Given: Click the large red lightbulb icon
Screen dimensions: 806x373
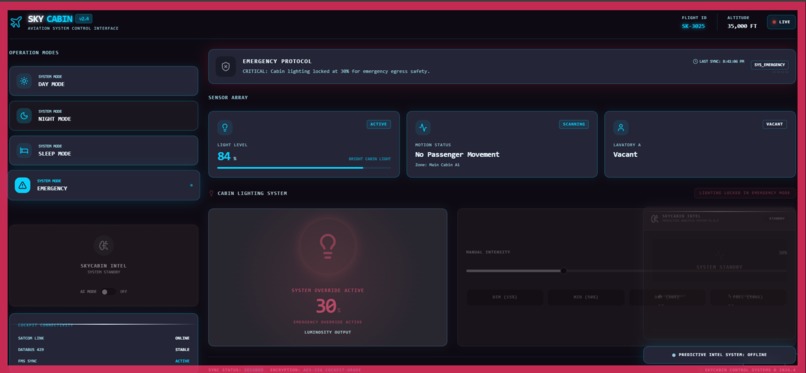Looking at the screenshot, I should pos(327,246).
